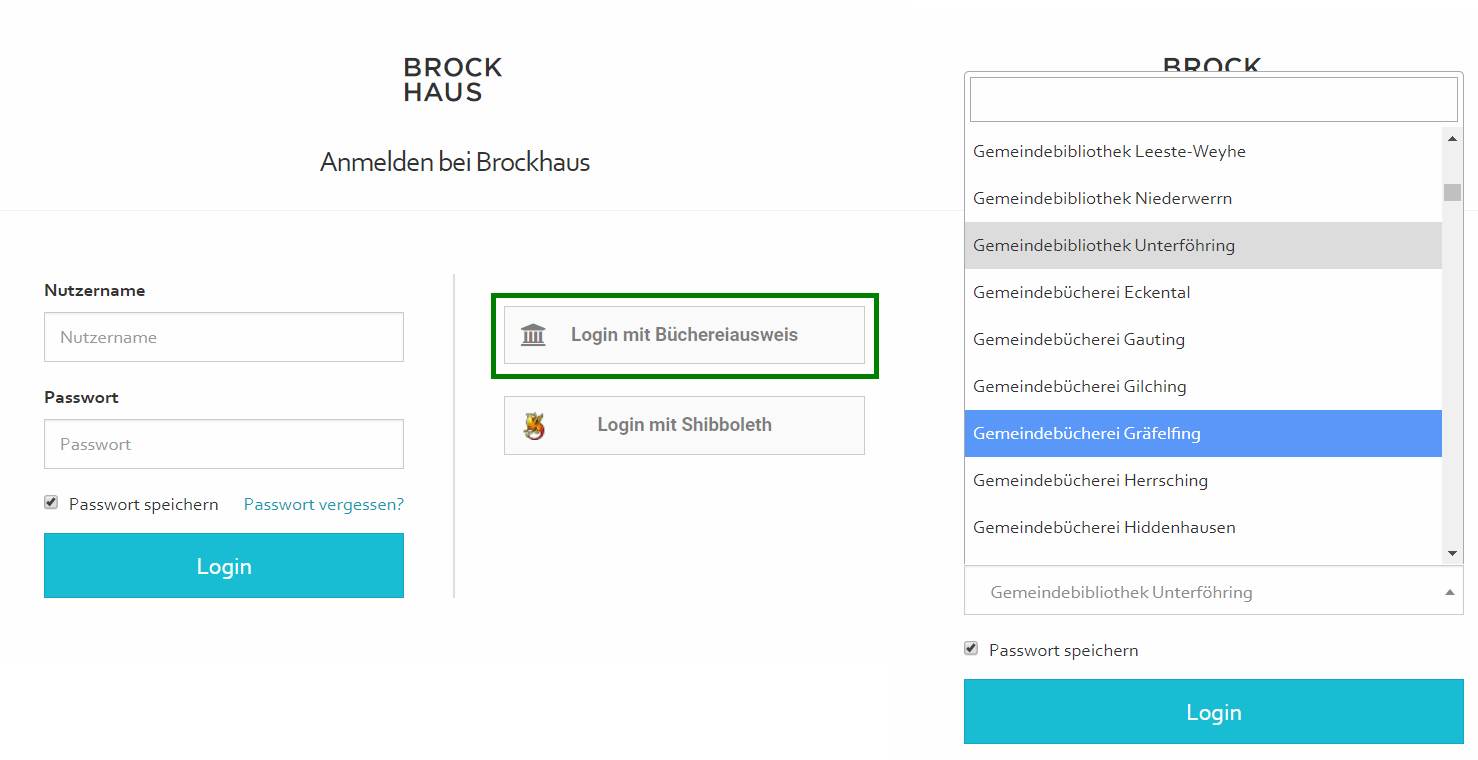Toggle left Passwort speichern checkbox
The image size is (1478, 760).
[51, 503]
